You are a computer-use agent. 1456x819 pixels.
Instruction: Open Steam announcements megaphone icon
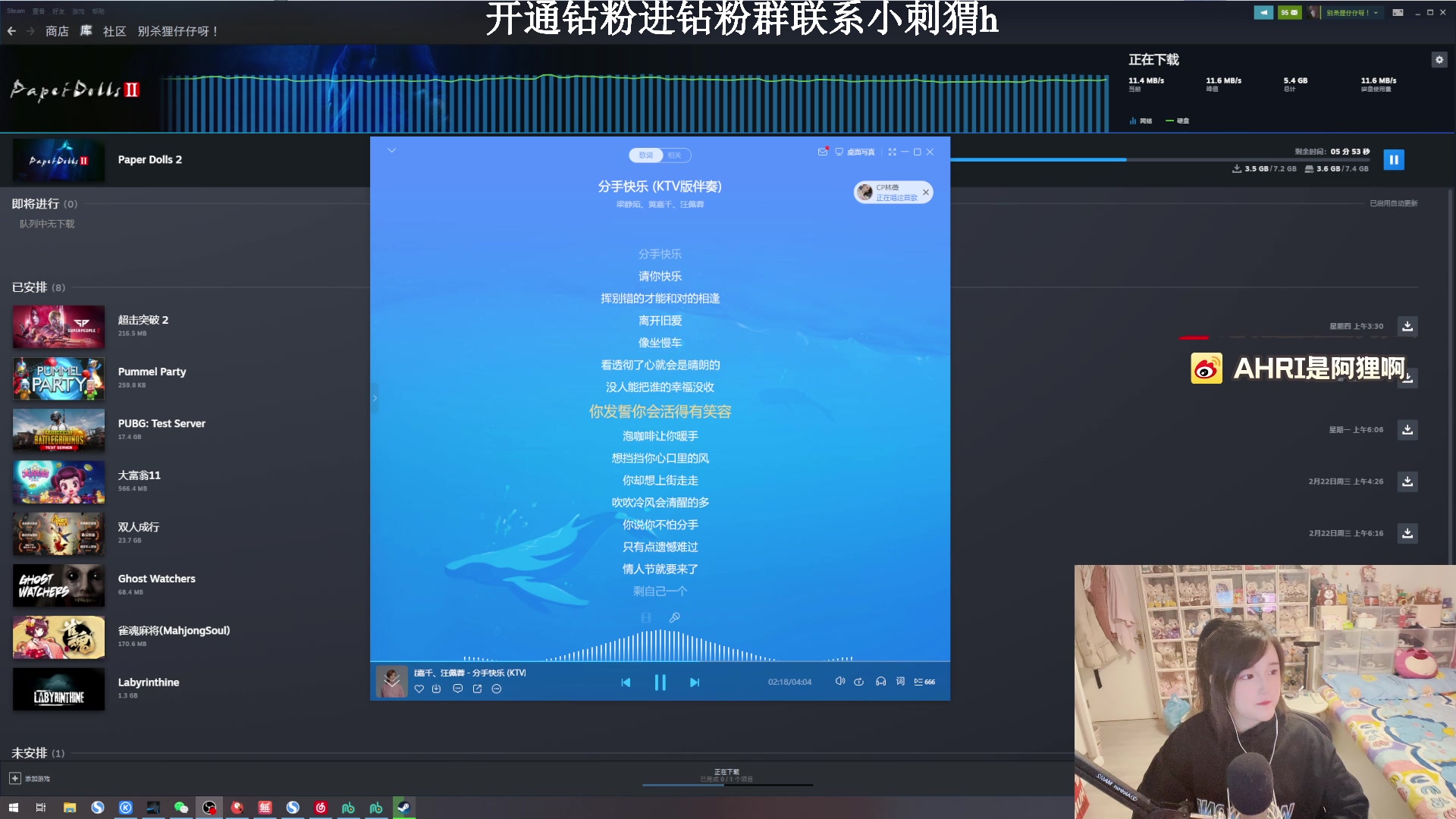[1263, 13]
